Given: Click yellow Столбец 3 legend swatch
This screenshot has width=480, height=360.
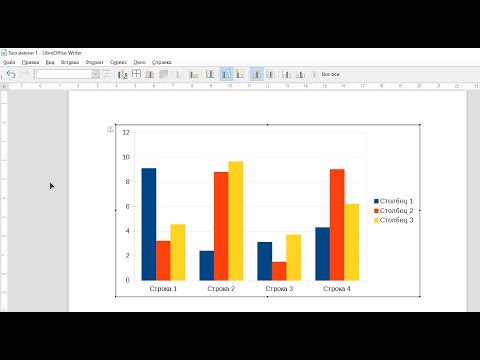Looking at the screenshot, I should [376, 220].
